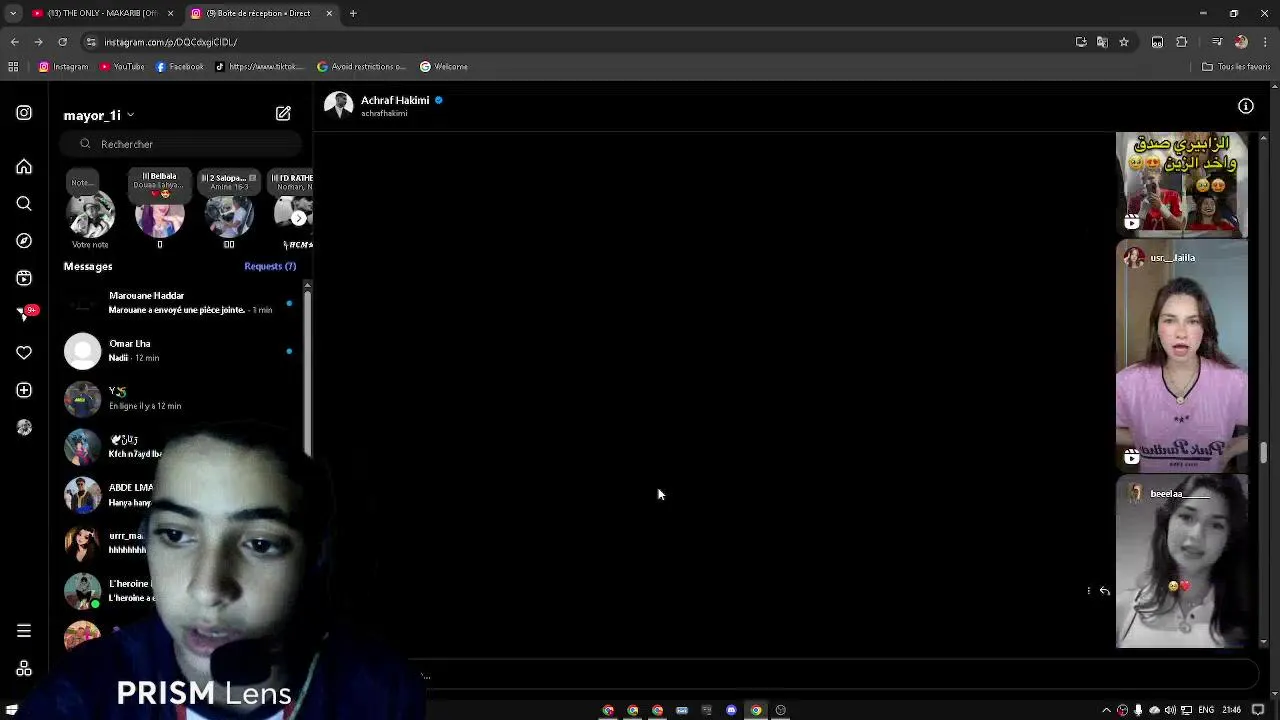Open conversation info icon
Screen dimensions: 1280x720
point(1246,106)
